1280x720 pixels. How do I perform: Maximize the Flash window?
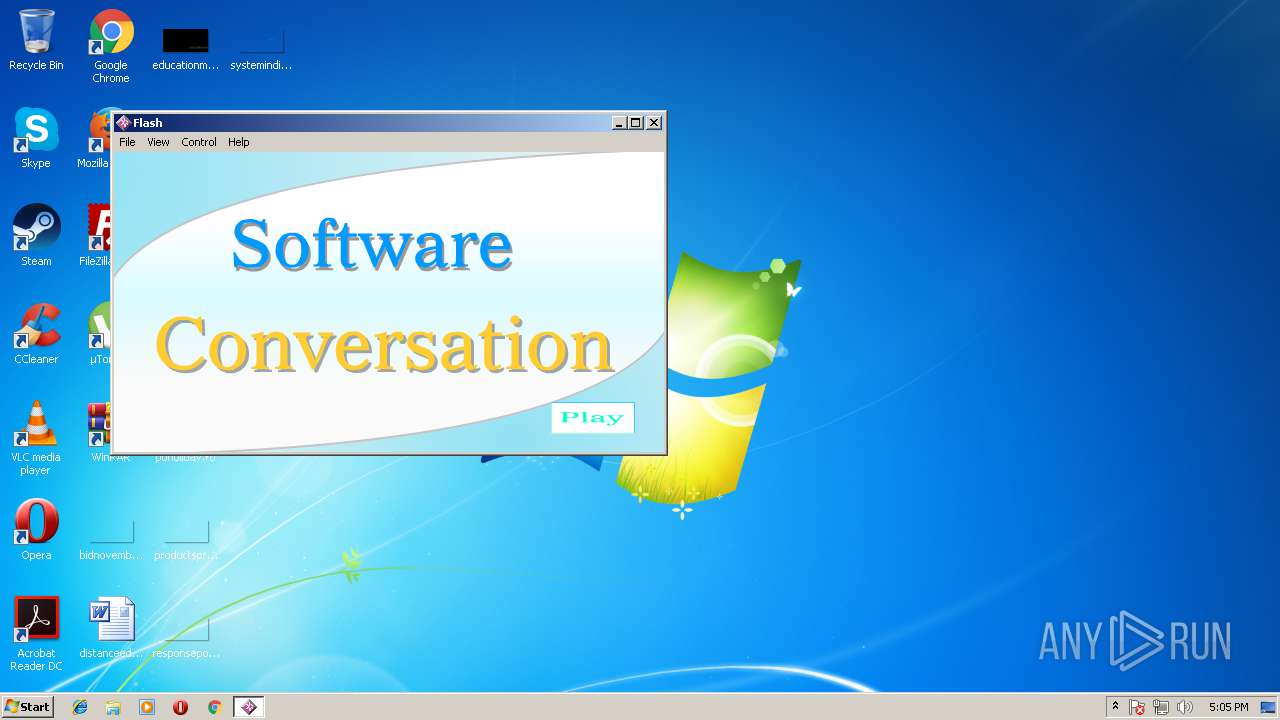coord(635,123)
